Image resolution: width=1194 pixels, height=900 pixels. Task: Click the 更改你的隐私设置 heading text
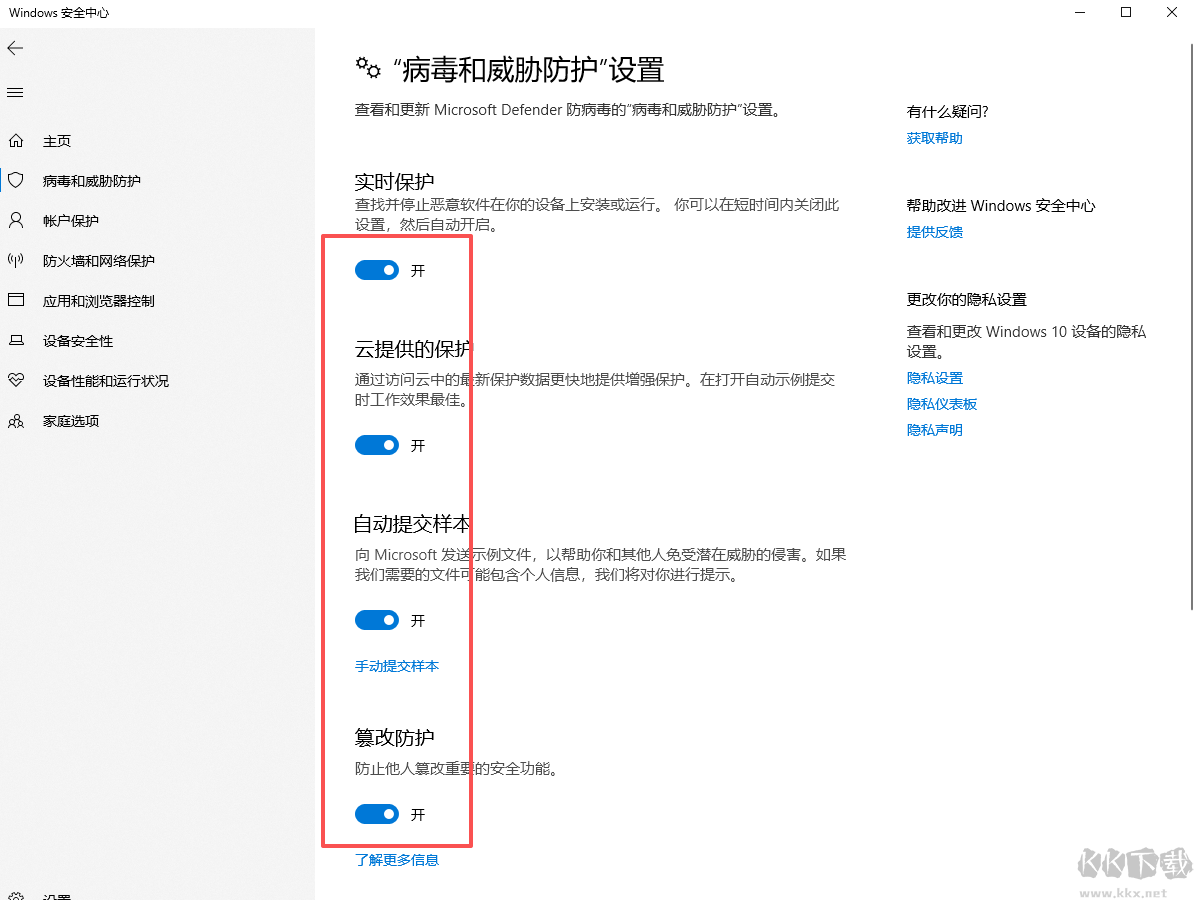[x=966, y=300]
